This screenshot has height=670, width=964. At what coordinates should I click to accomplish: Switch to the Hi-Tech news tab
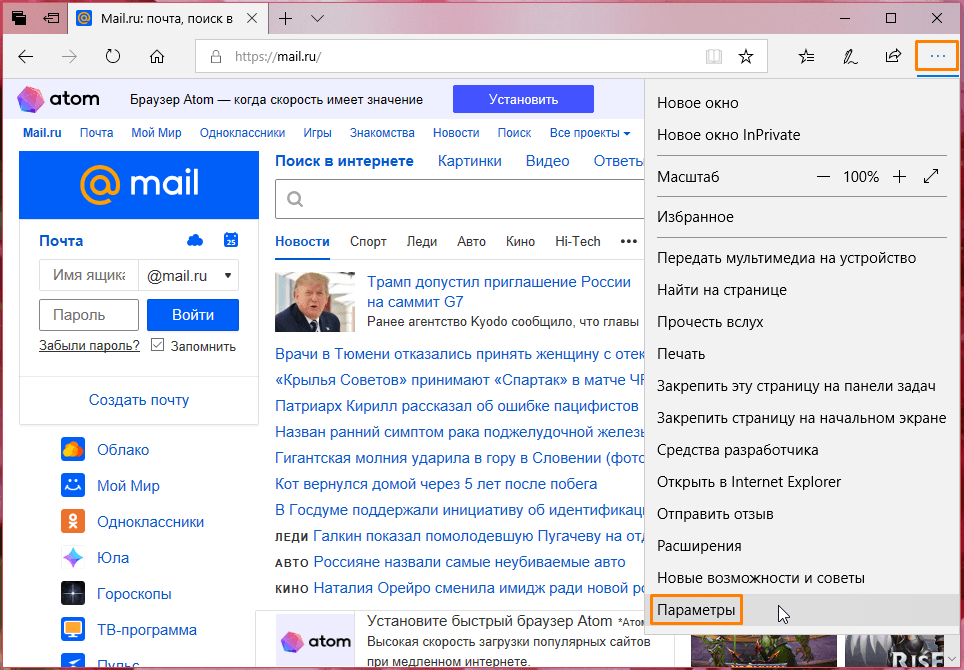click(577, 242)
